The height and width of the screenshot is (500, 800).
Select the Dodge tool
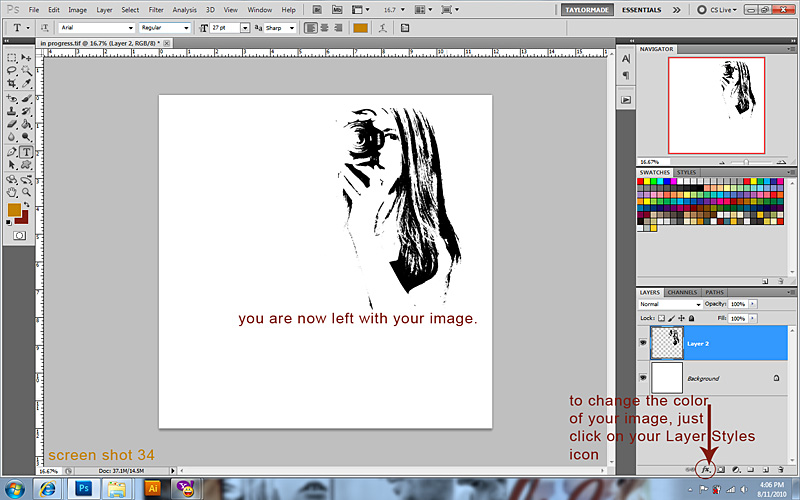click(x=26, y=137)
